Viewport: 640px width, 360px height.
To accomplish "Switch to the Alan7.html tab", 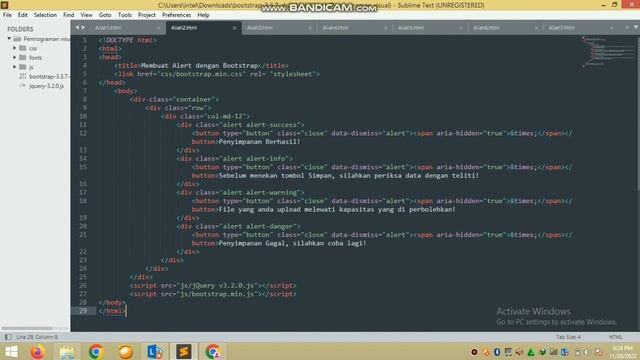I will [x=562, y=28].
